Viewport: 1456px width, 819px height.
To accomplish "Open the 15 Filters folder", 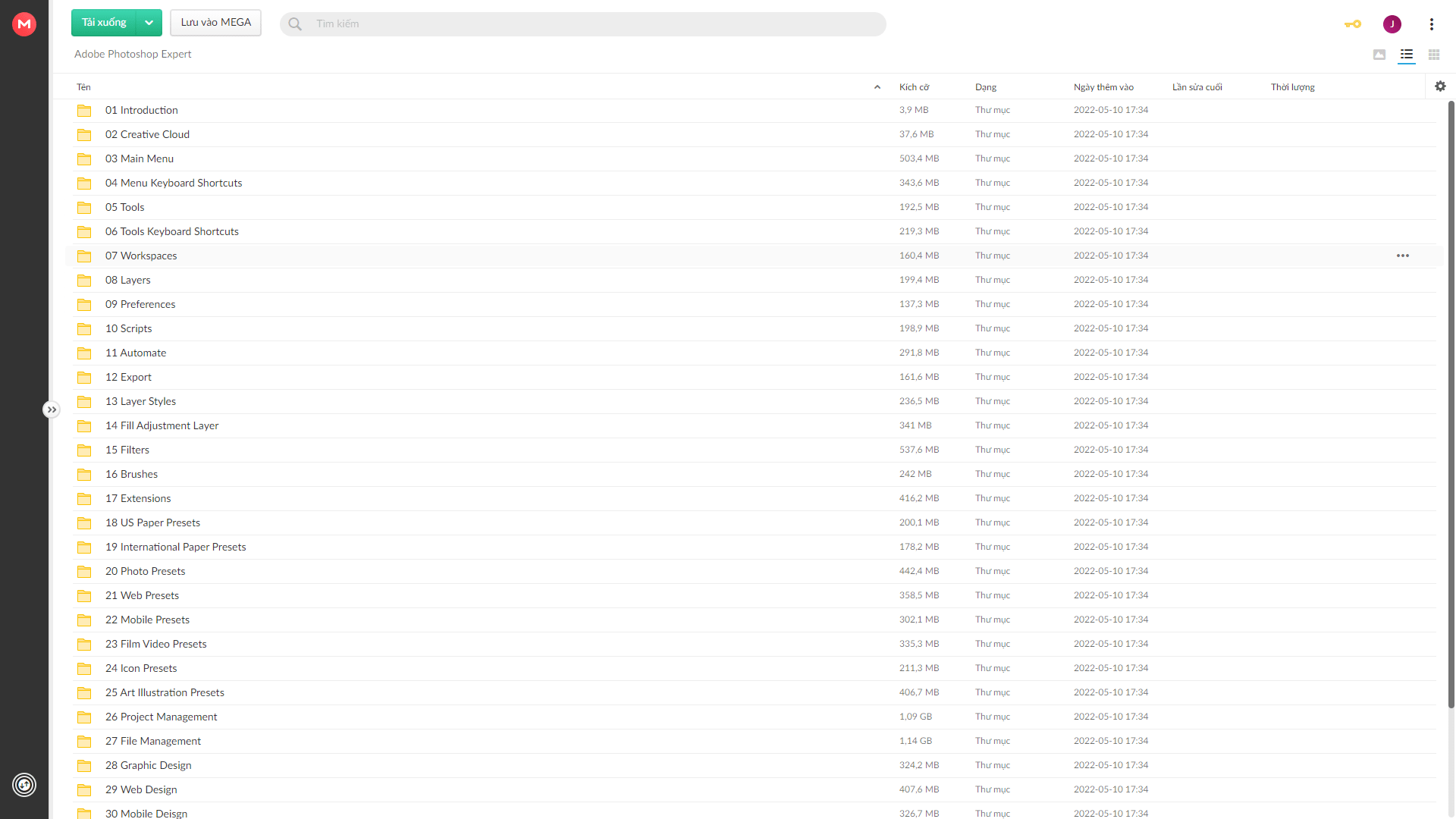I will click(127, 449).
